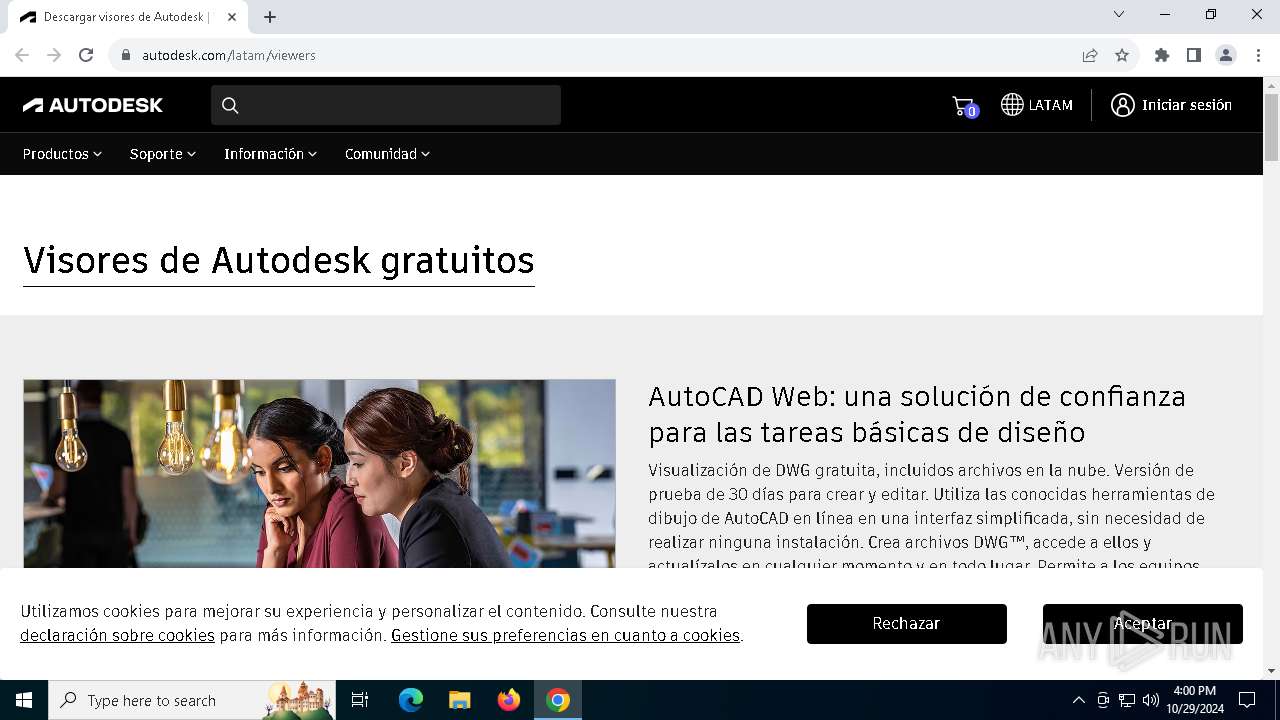Image resolution: width=1280 pixels, height=720 pixels.
Task: Click the taskbar clock showing 4:00 PM
Action: 1194,700
